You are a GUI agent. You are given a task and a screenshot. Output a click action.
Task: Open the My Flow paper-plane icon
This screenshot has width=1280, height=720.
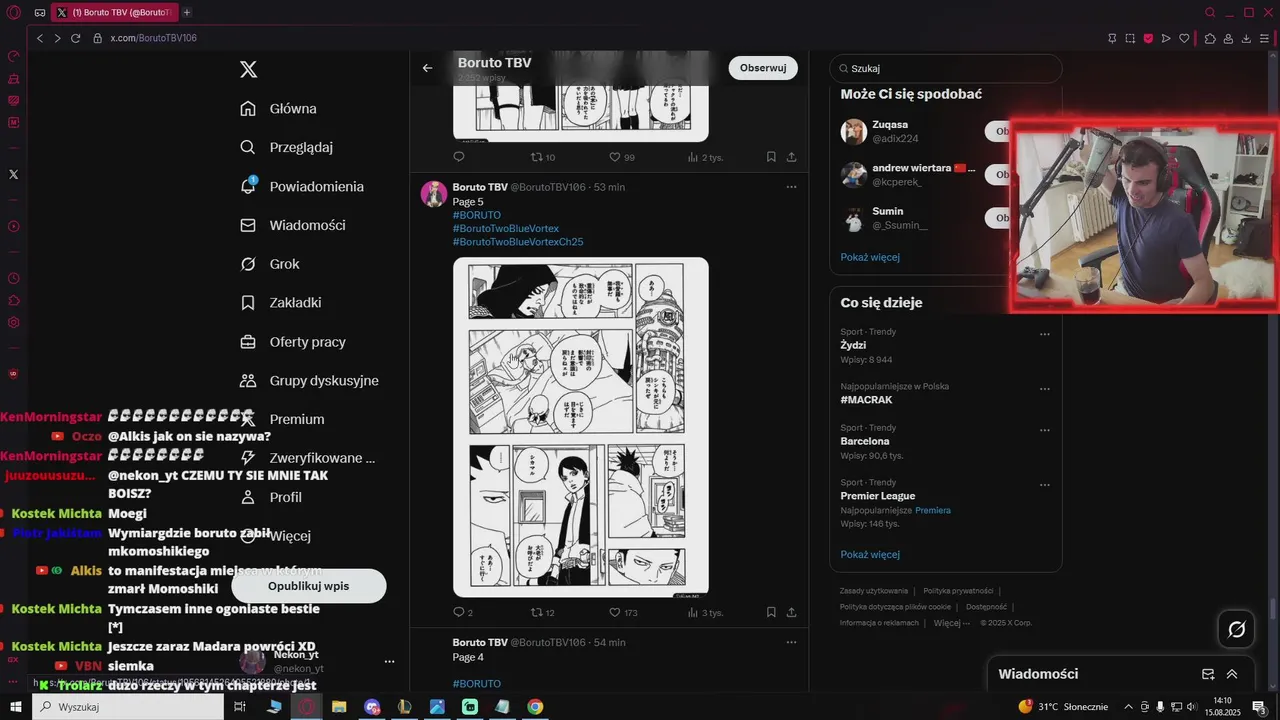pyautogui.click(x=1166, y=38)
